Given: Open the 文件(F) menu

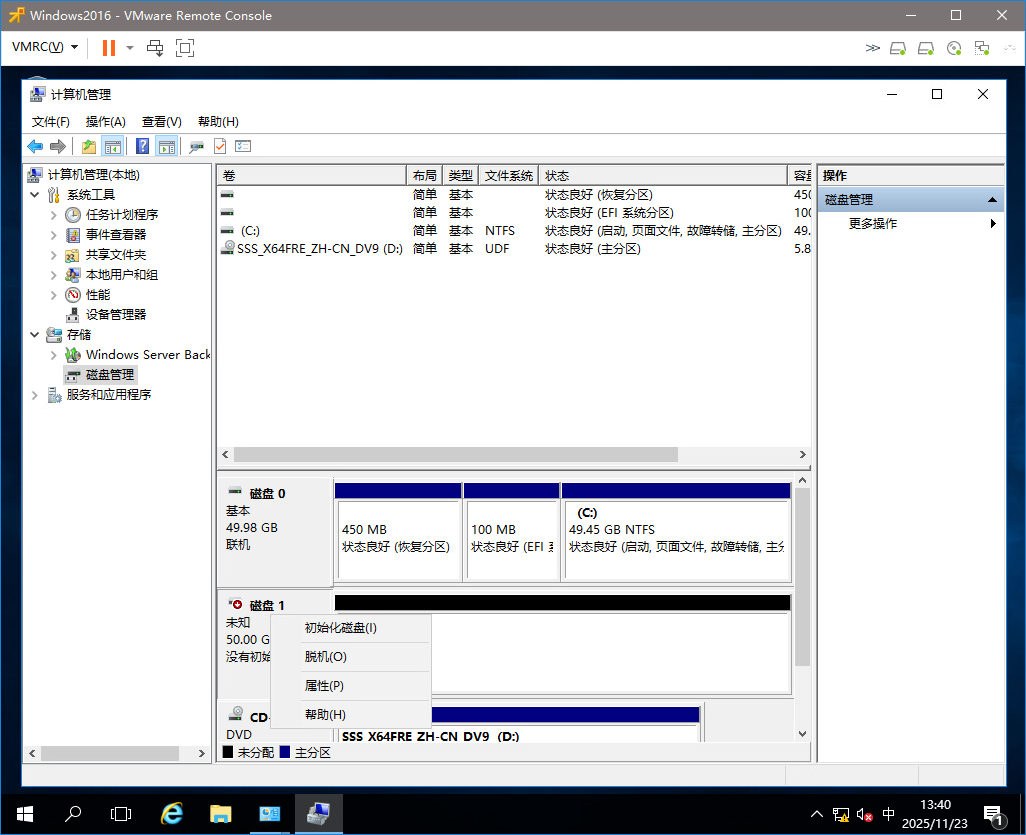Looking at the screenshot, I should pyautogui.click(x=50, y=122).
